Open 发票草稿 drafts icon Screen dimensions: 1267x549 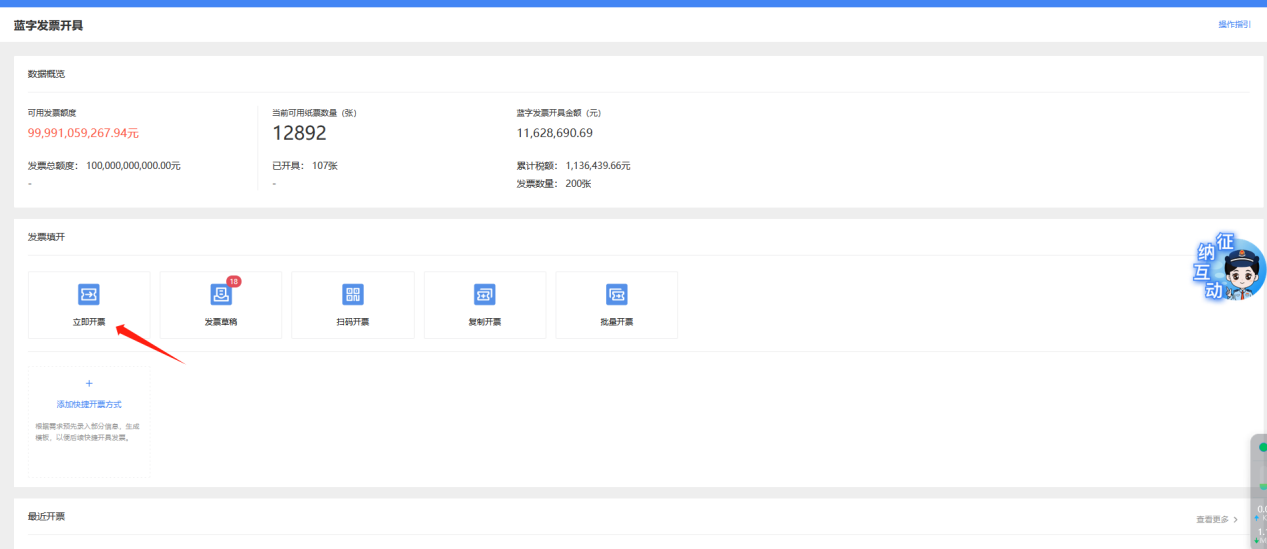point(220,295)
